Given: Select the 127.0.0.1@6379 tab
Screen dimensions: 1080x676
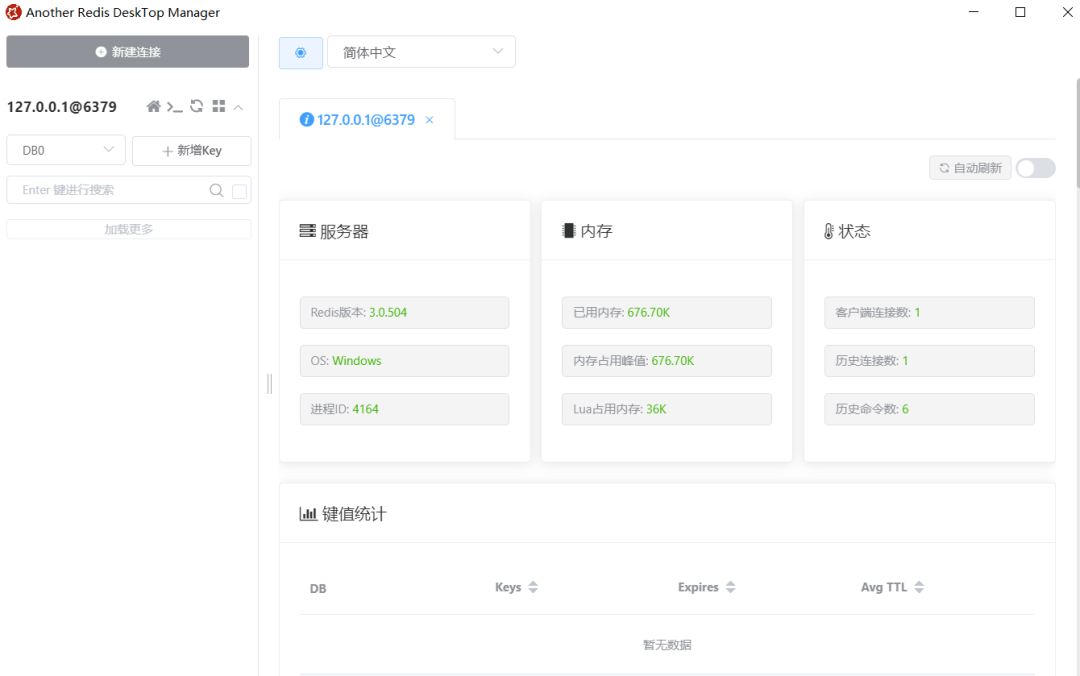Looking at the screenshot, I should 368,119.
